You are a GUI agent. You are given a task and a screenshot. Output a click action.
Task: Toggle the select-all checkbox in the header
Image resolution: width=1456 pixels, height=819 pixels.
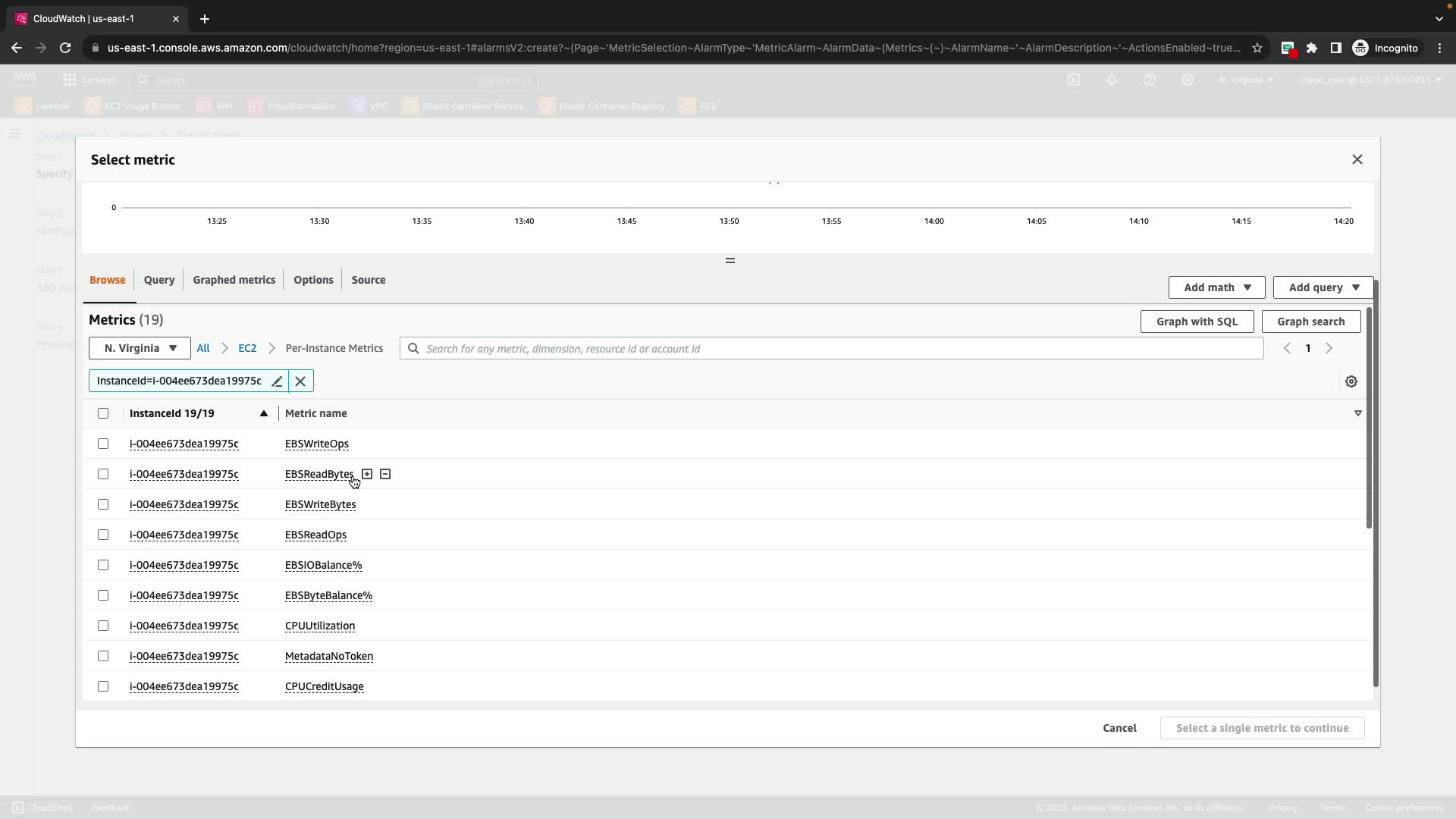pos(103,413)
